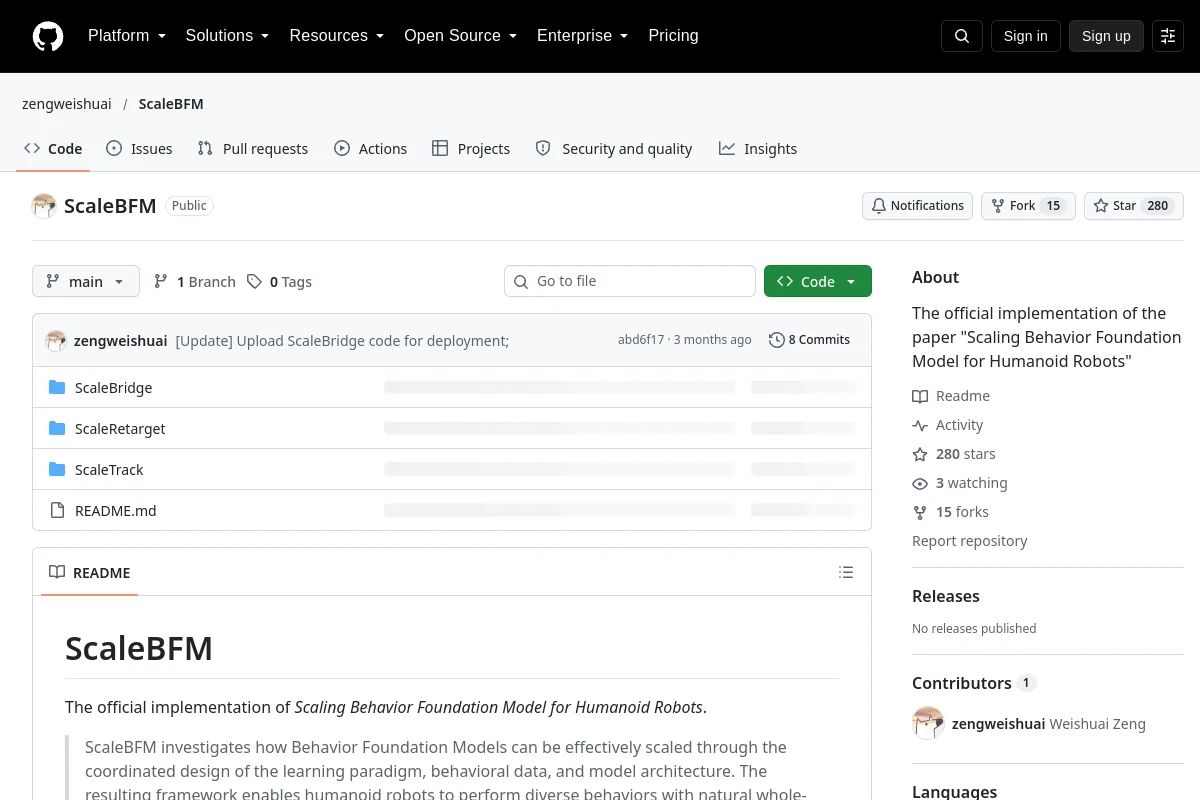Click Report repository link

click(x=970, y=541)
